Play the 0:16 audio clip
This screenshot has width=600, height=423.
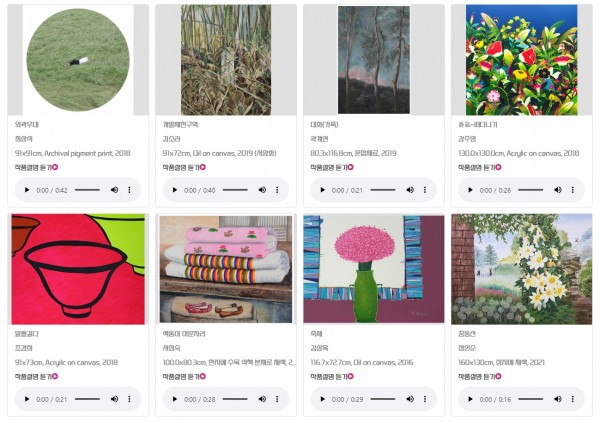click(x=470, y=399)
